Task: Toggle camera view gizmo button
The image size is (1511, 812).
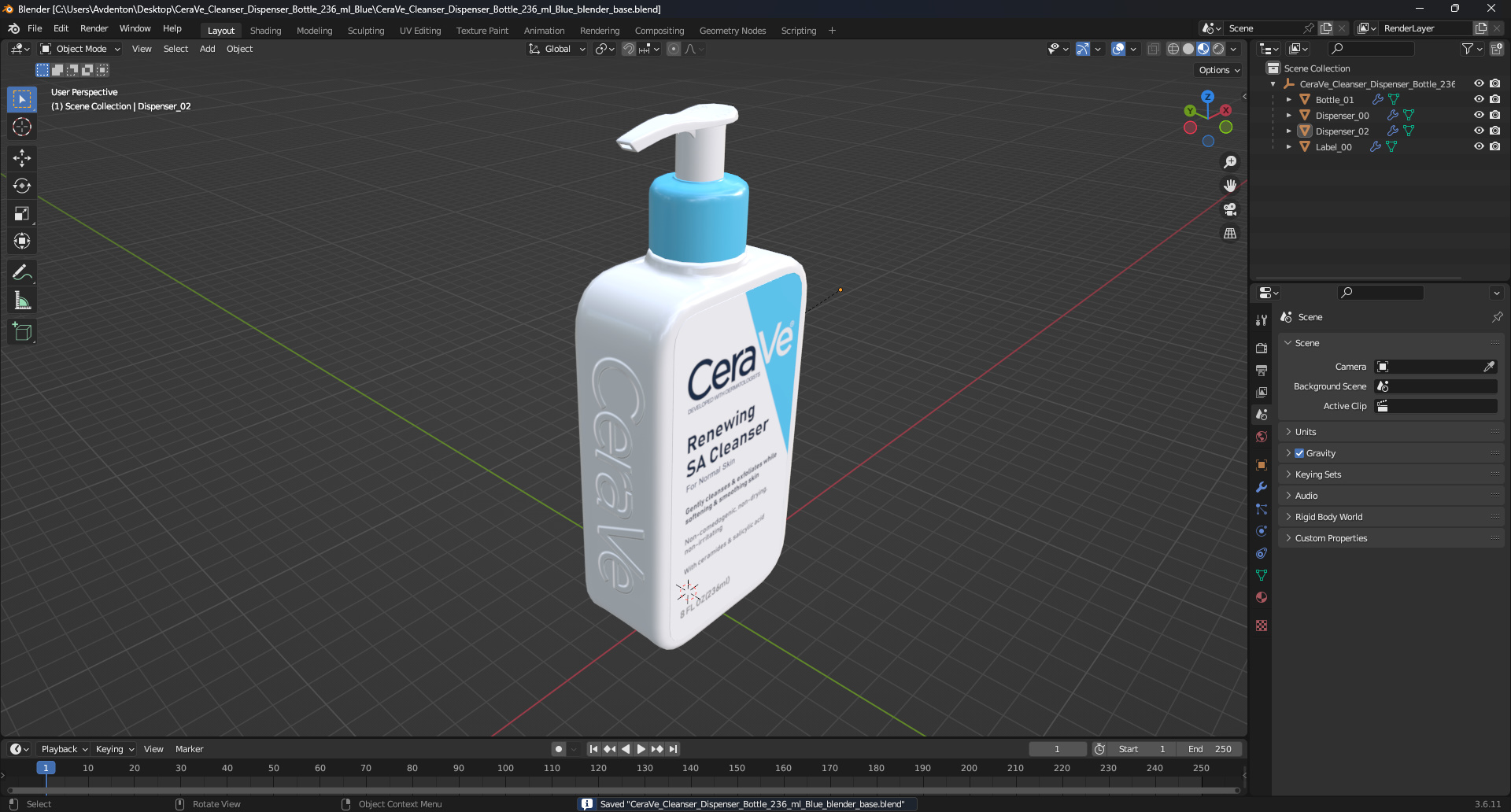Action: pyautogui.click(x=1230, y=209)
